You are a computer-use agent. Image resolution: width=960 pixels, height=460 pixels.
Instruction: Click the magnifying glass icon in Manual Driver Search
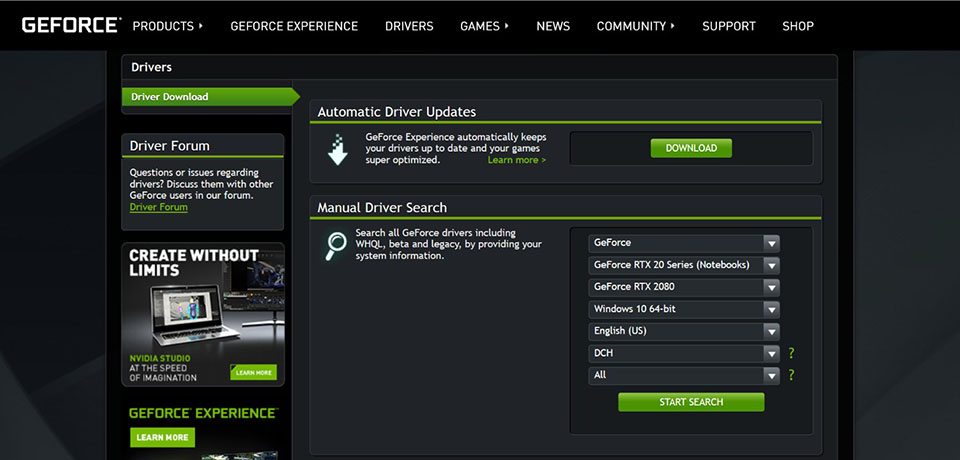[336, 246]
